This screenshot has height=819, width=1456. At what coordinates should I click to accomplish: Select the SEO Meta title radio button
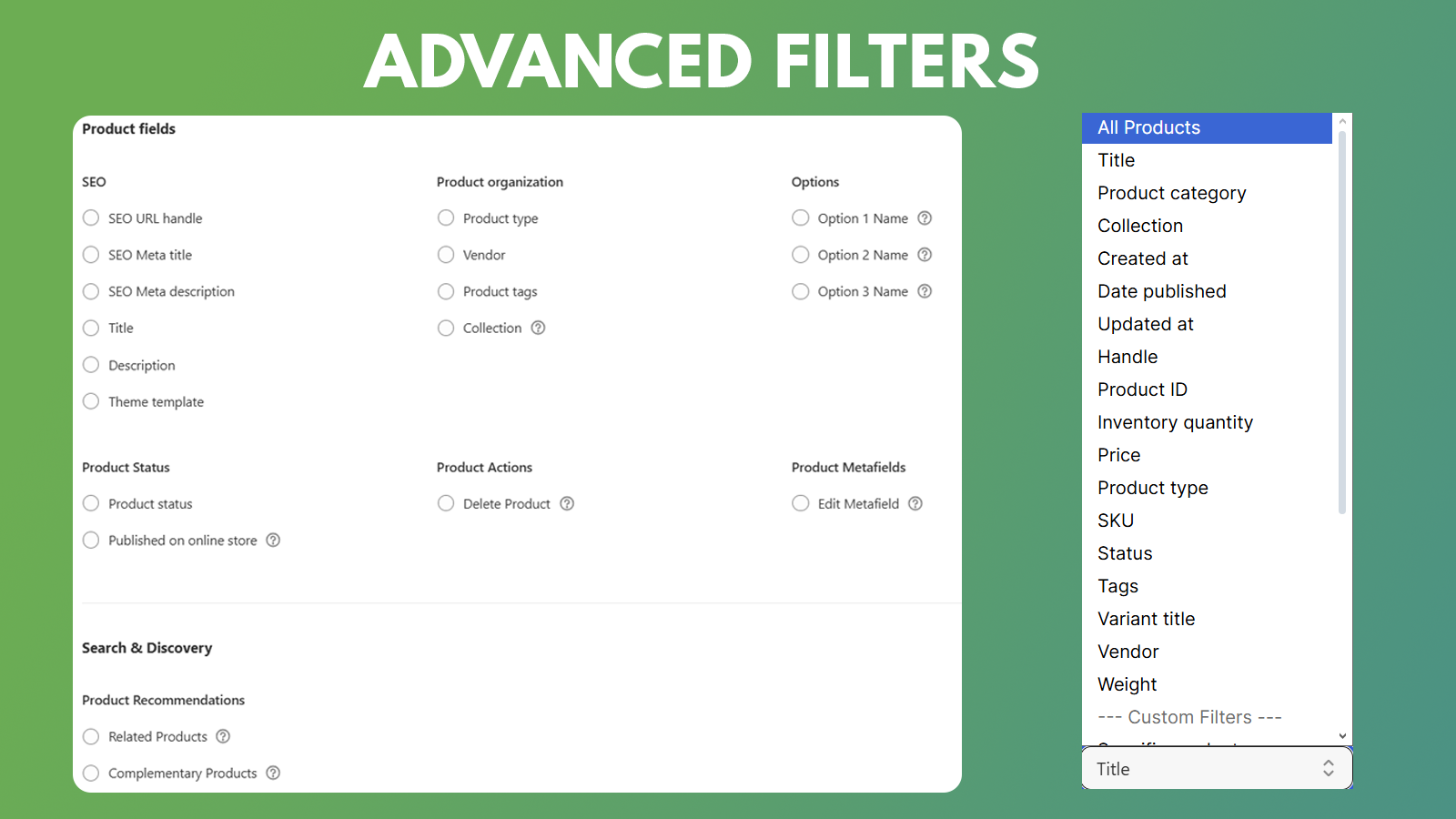[x=91, y=255]
